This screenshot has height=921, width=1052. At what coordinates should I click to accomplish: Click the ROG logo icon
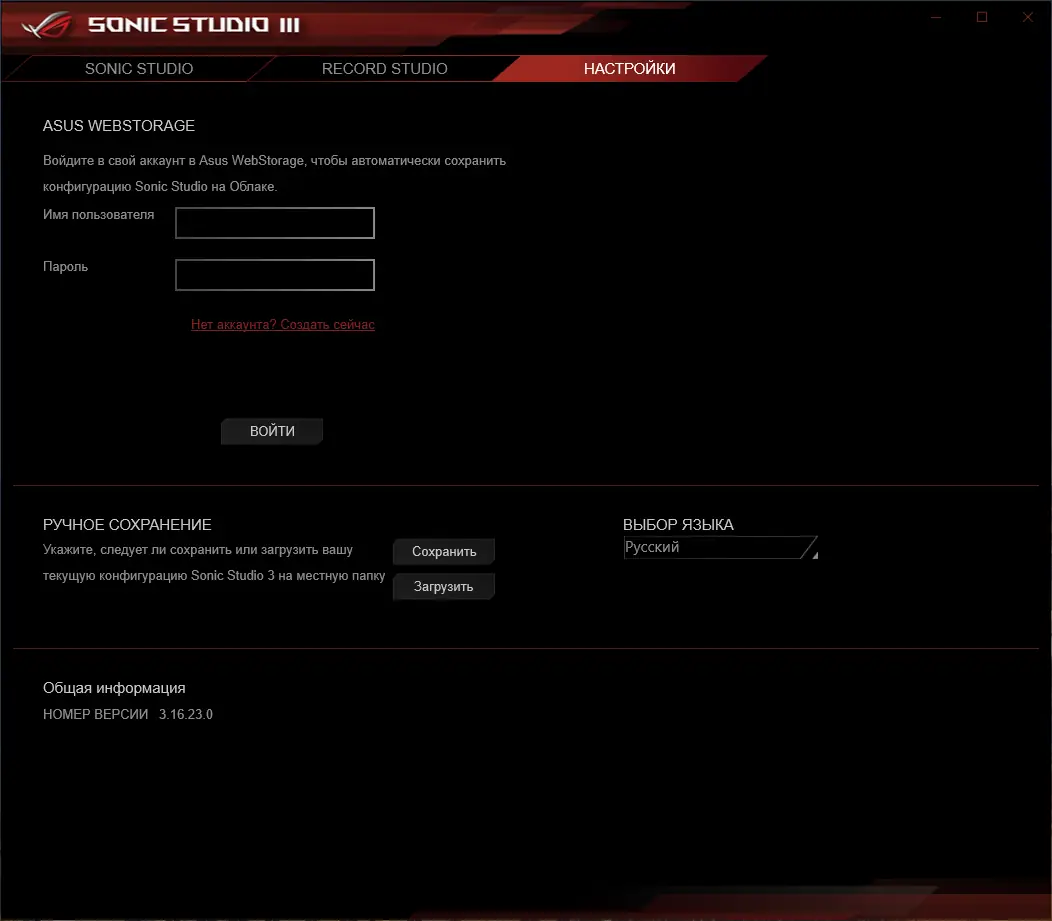click(x=46, y=25)
